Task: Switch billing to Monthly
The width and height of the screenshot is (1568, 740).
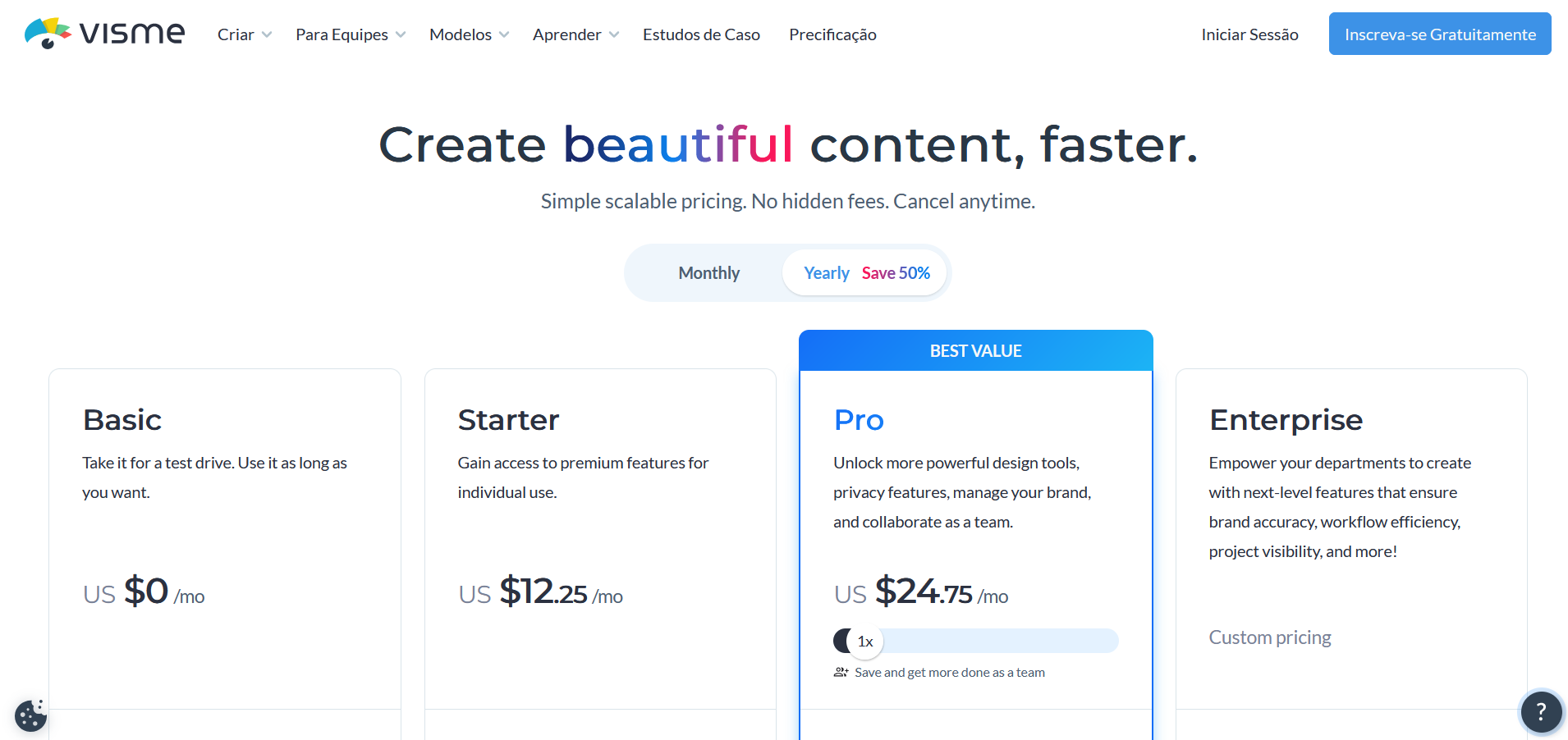Action: (x=708, y=273)
